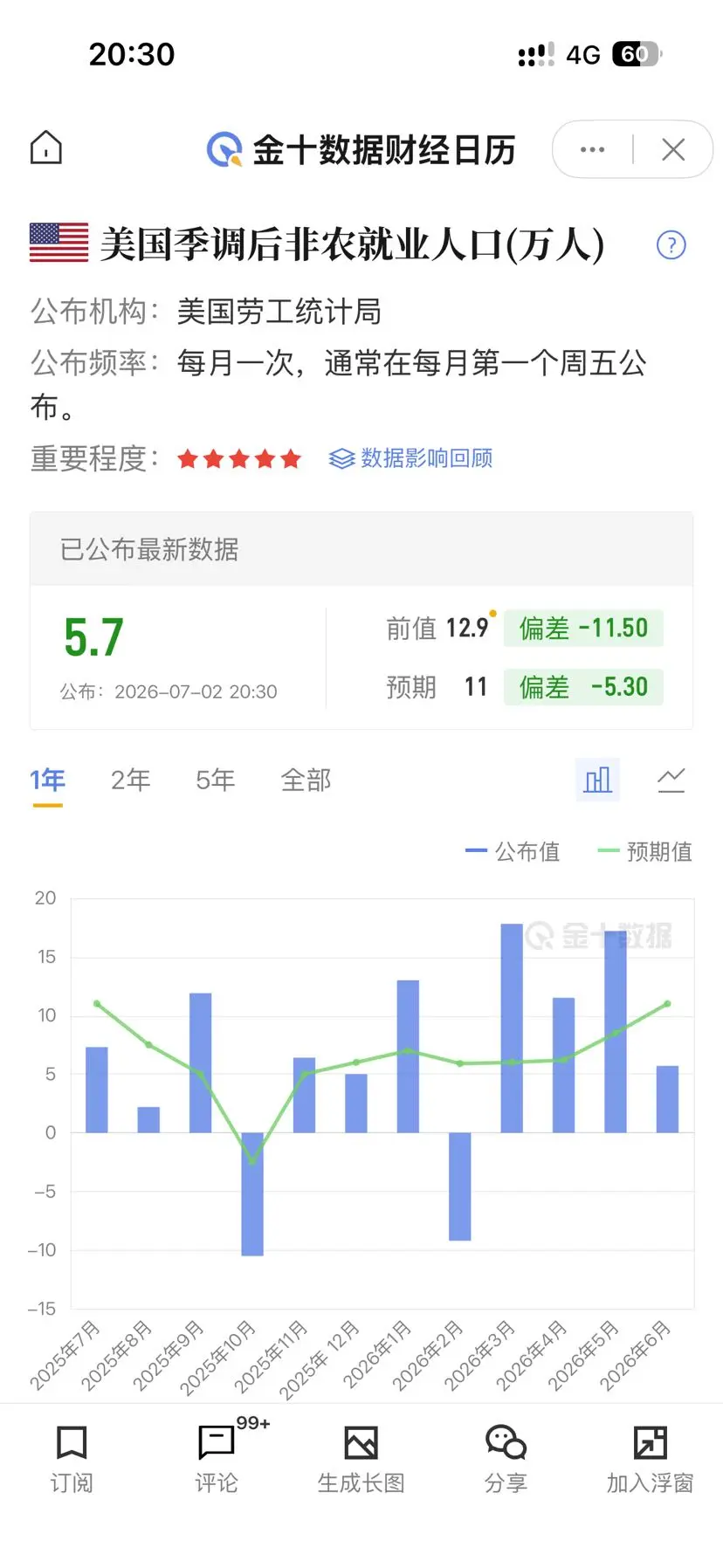Tap the 偏差 -11.50 badge
Screen dimensions: 723x1568
583,629
